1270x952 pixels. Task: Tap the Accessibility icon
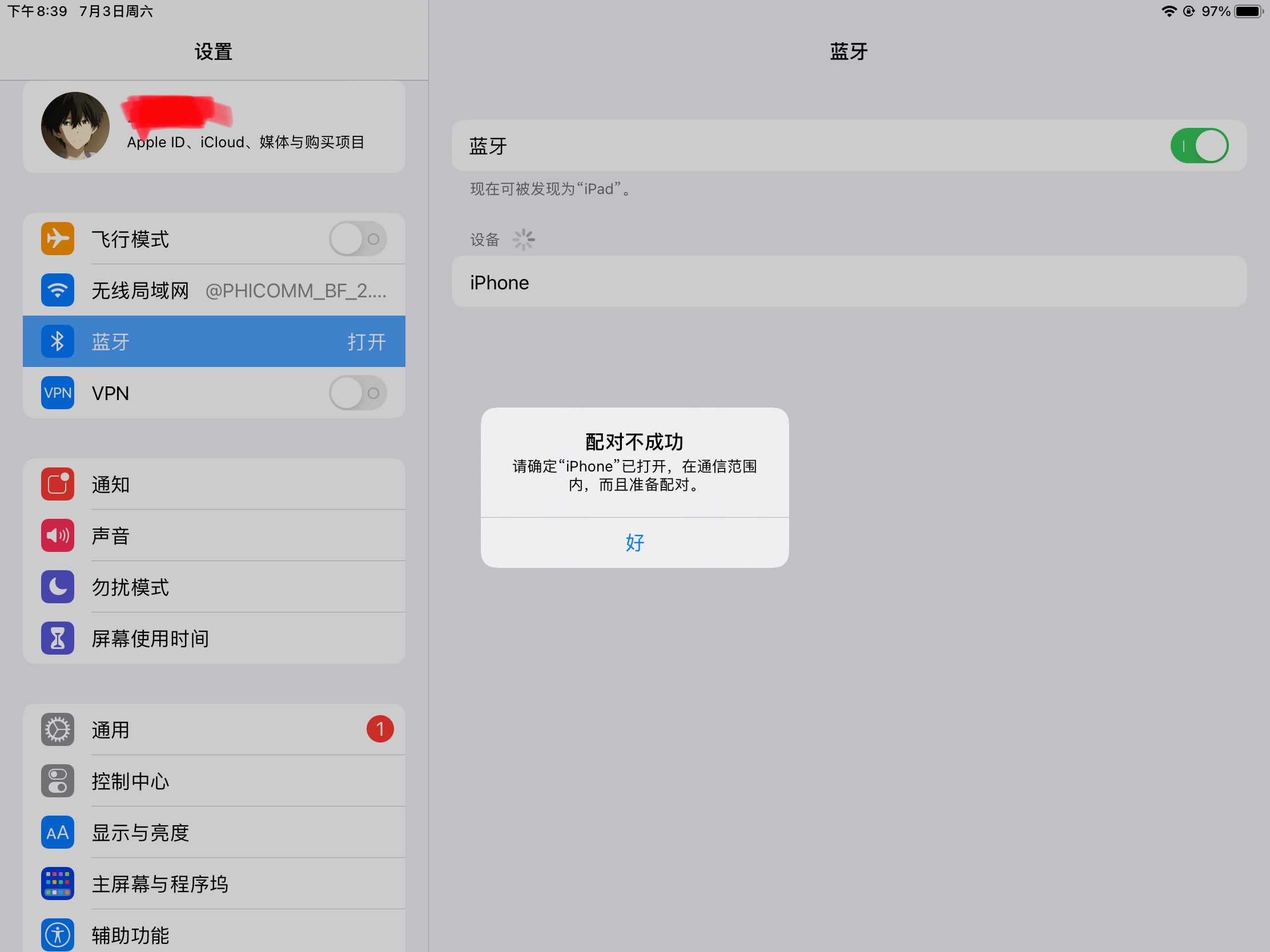point(58,934)
